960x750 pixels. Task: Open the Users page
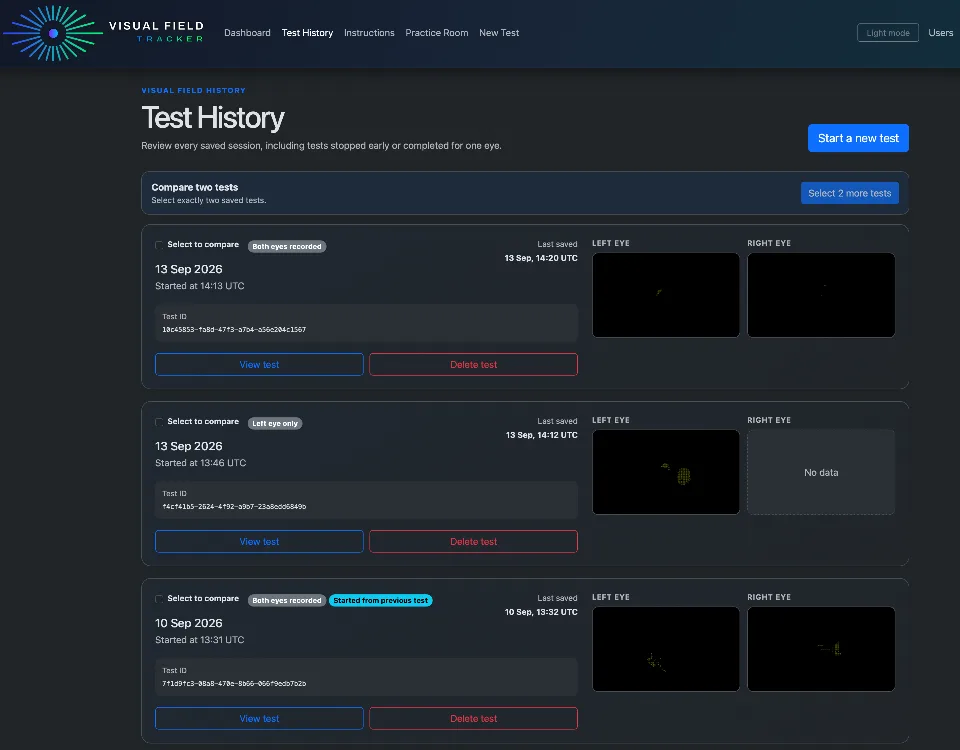[940, 33]
